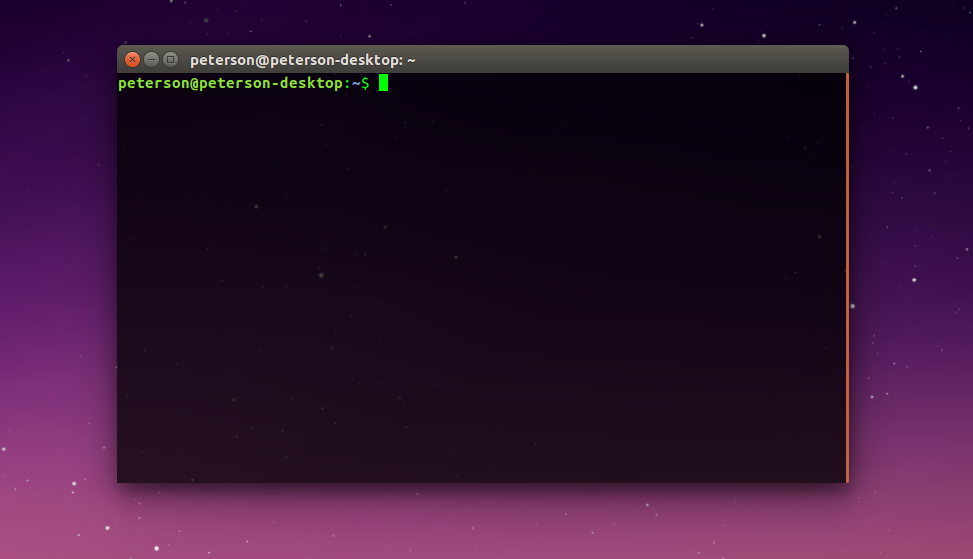Image resolution: width=973 pixels, height=559 pixels.
Task: Click the tilde in the window title
Action: pyautogui.click(x=411, y=60)
